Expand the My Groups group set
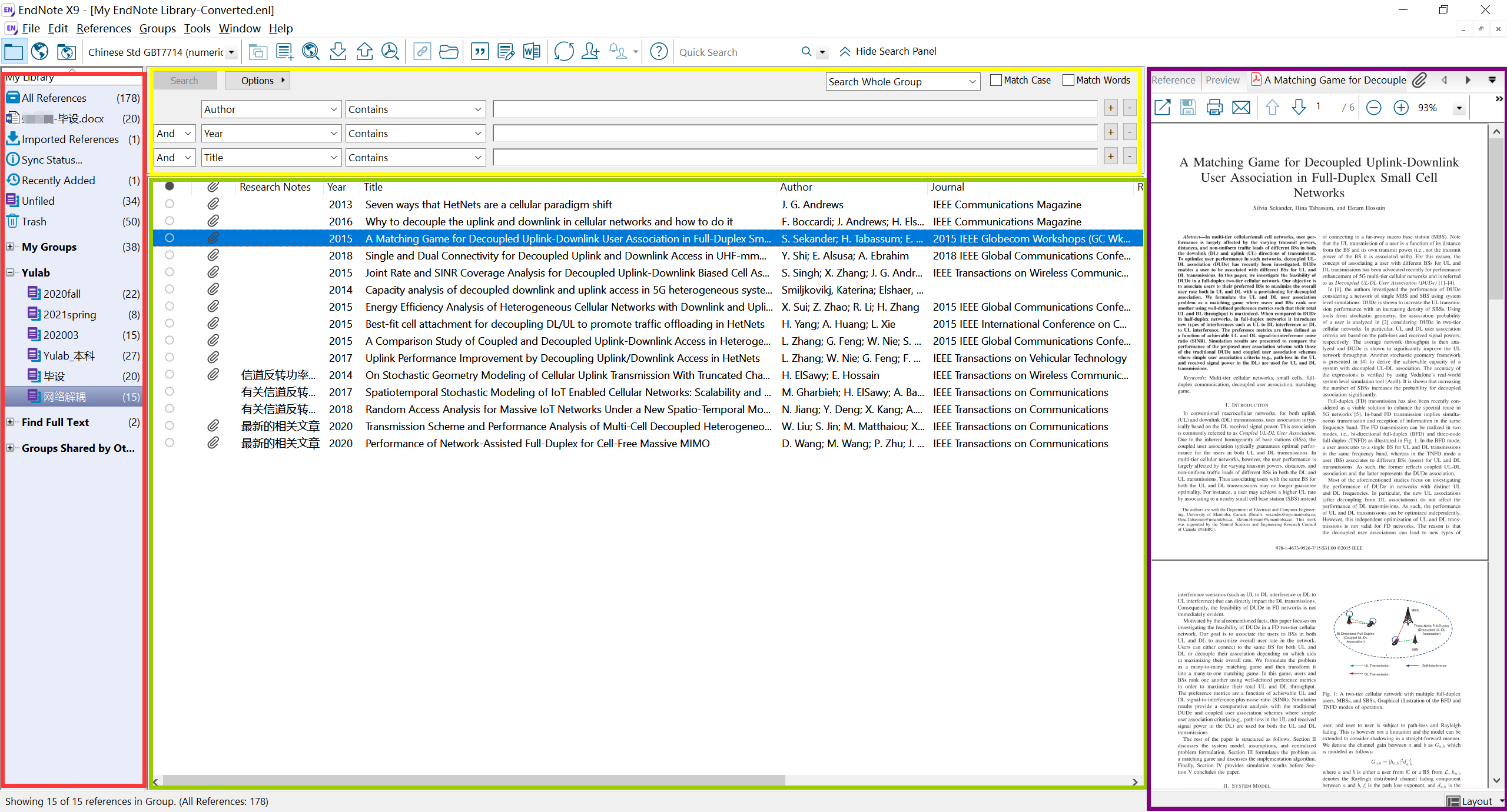 tap(10, 247)
